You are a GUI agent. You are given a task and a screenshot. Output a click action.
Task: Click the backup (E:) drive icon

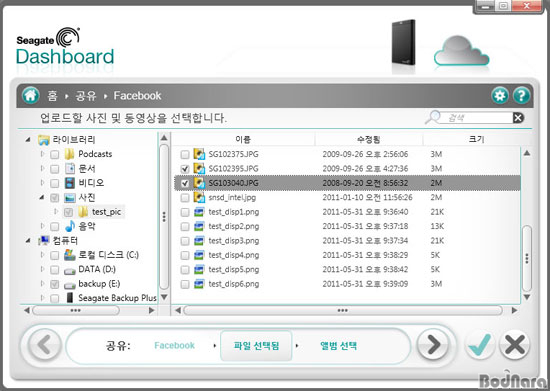click(70, 285)
